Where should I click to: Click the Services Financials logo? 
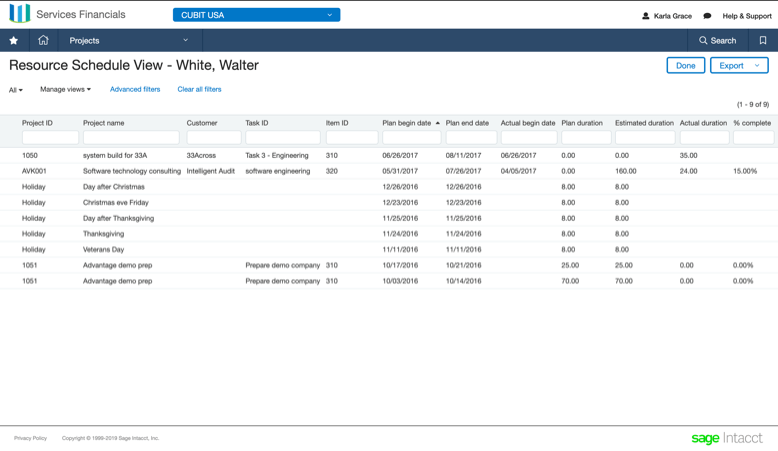(x=20, y=13)
